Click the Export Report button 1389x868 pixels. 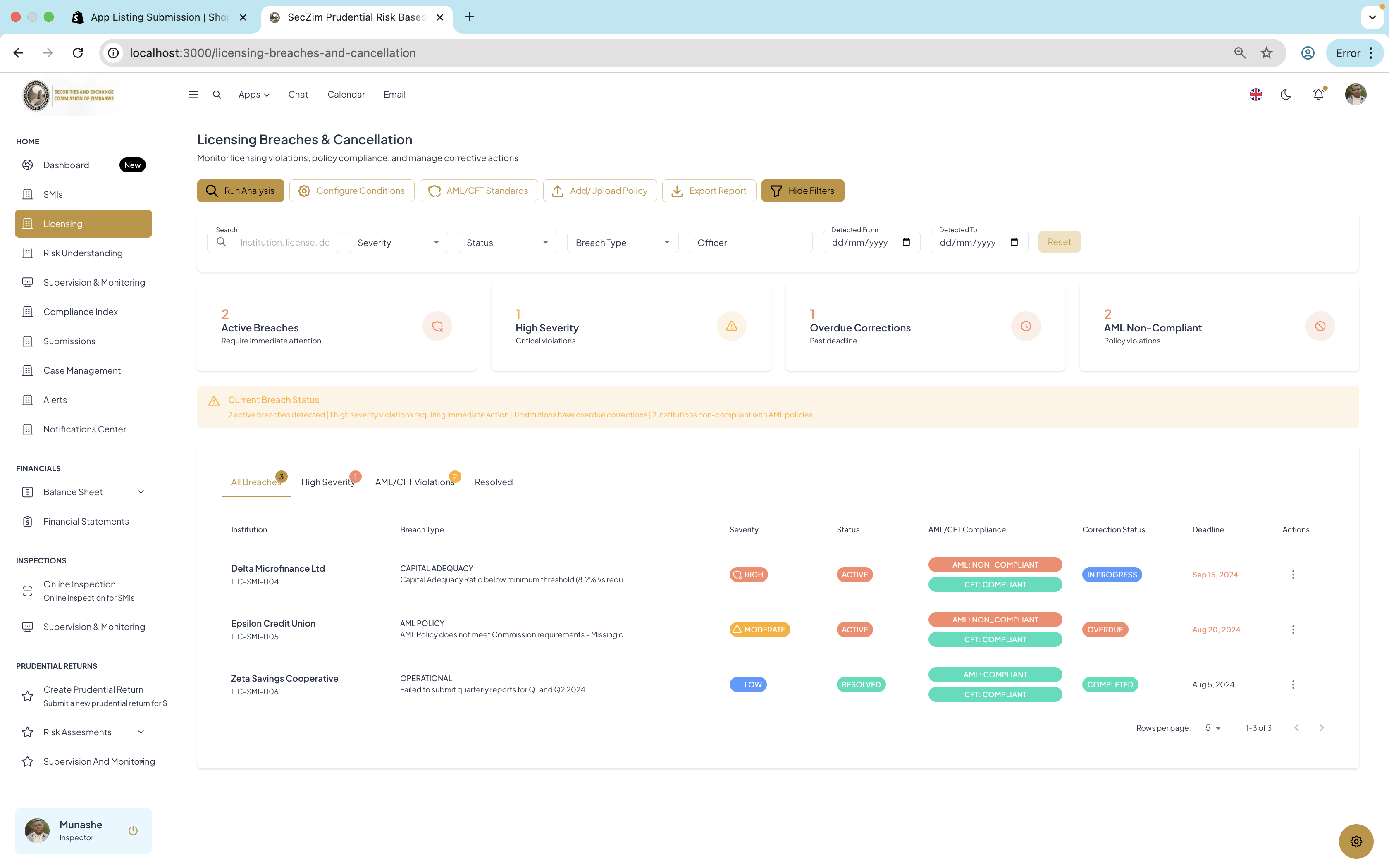coord(709,191)
